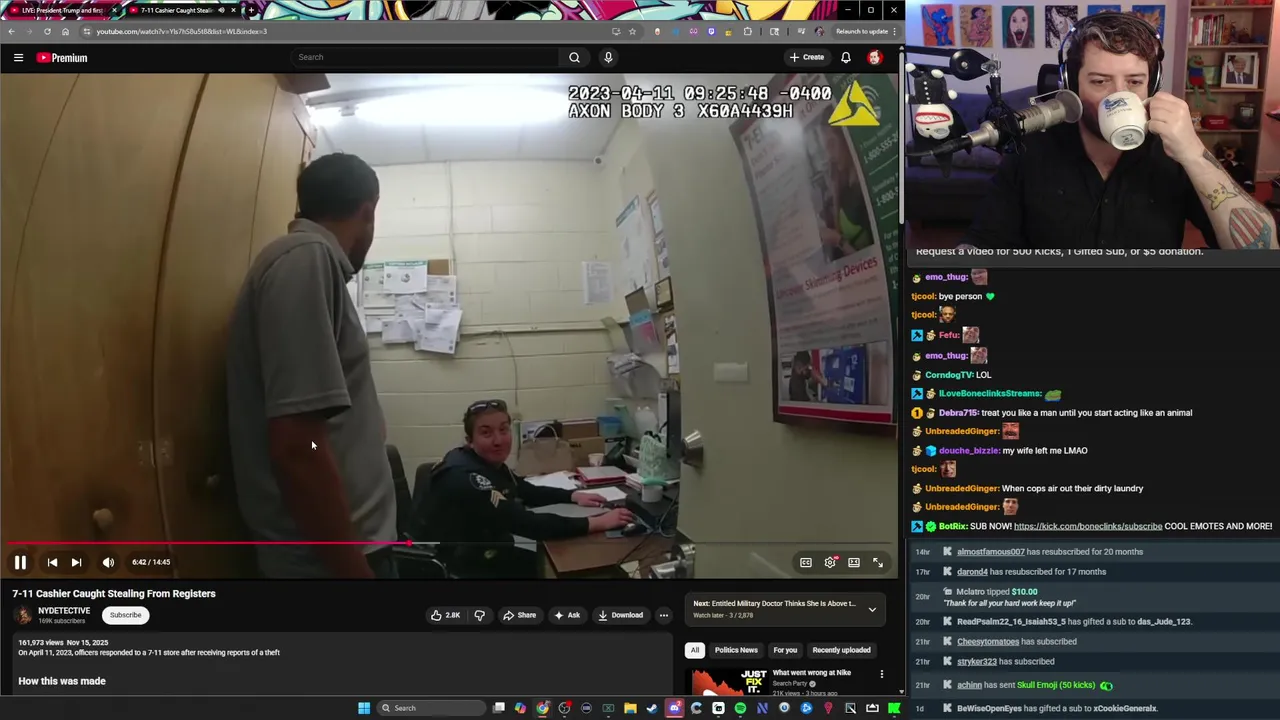
Task: Select the Recently uploaded chip
Action: click(841, 650)
